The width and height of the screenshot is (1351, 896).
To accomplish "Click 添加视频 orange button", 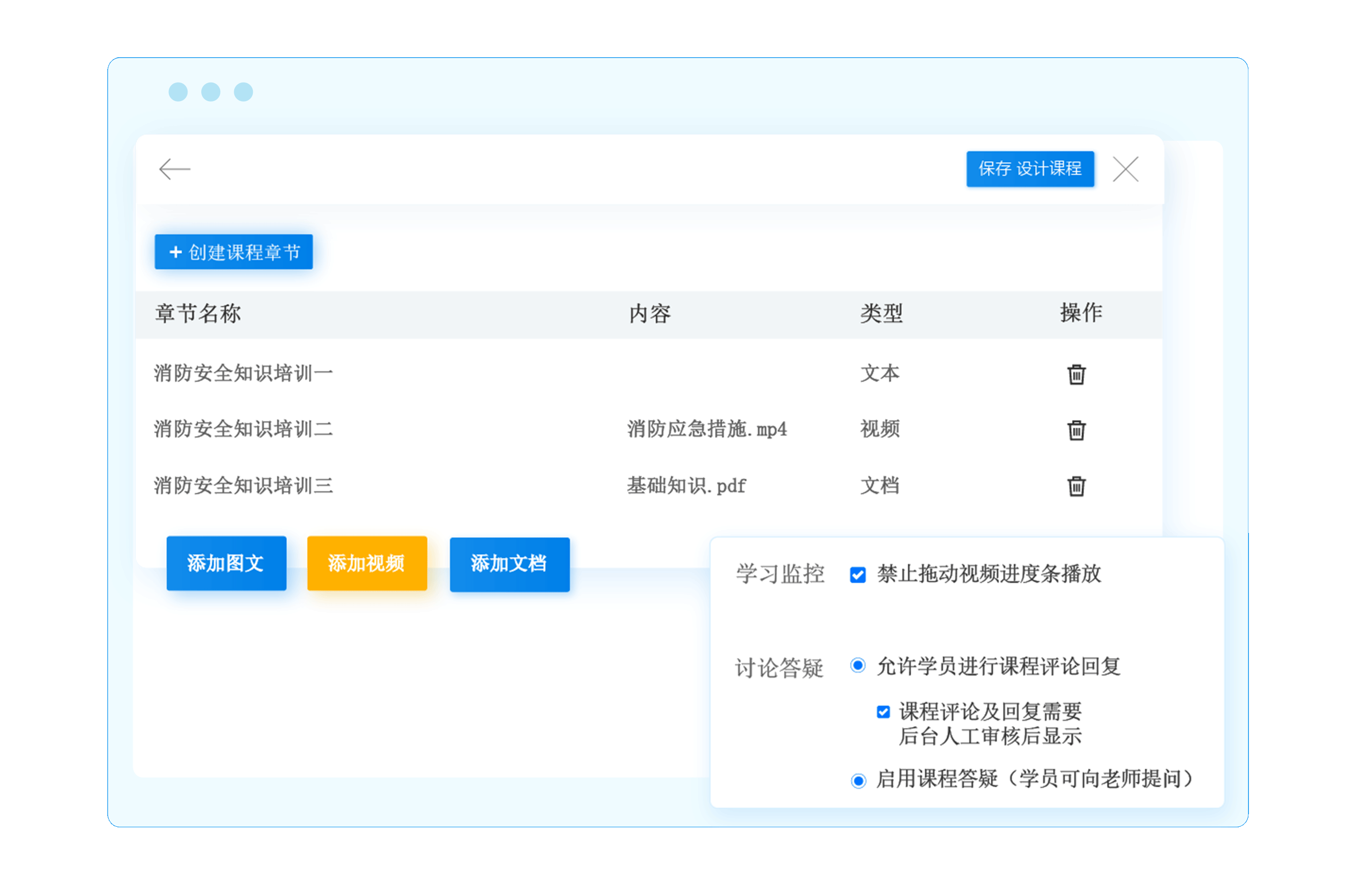I will [367, 563].
